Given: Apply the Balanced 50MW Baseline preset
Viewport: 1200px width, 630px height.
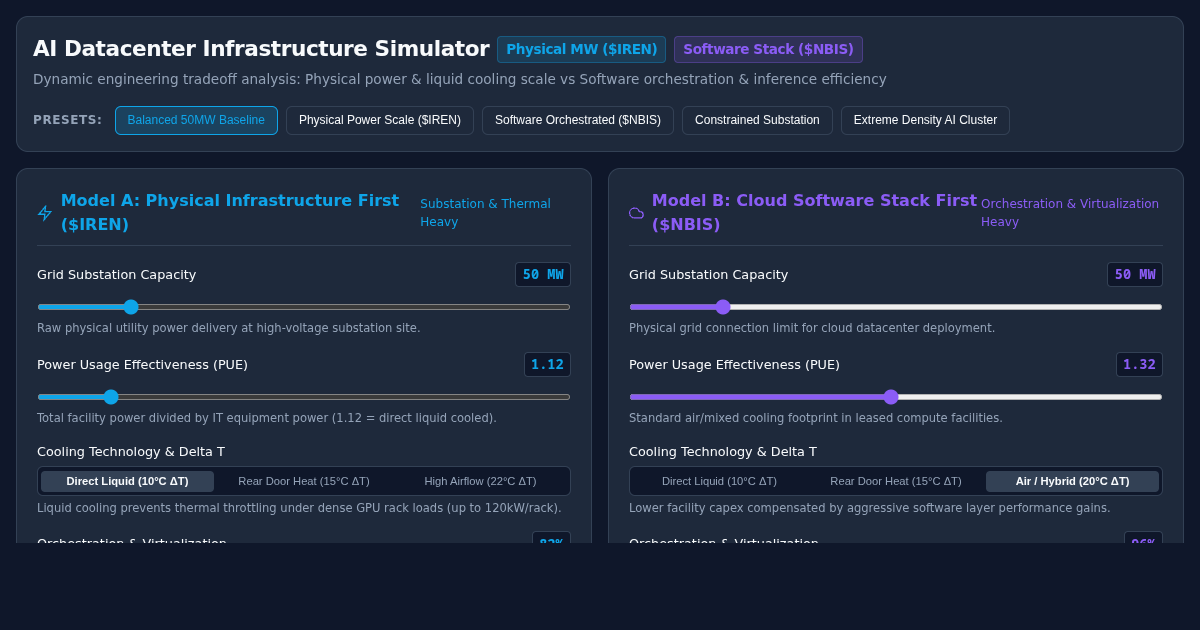Looking at the screenshot, I should 196,120.
